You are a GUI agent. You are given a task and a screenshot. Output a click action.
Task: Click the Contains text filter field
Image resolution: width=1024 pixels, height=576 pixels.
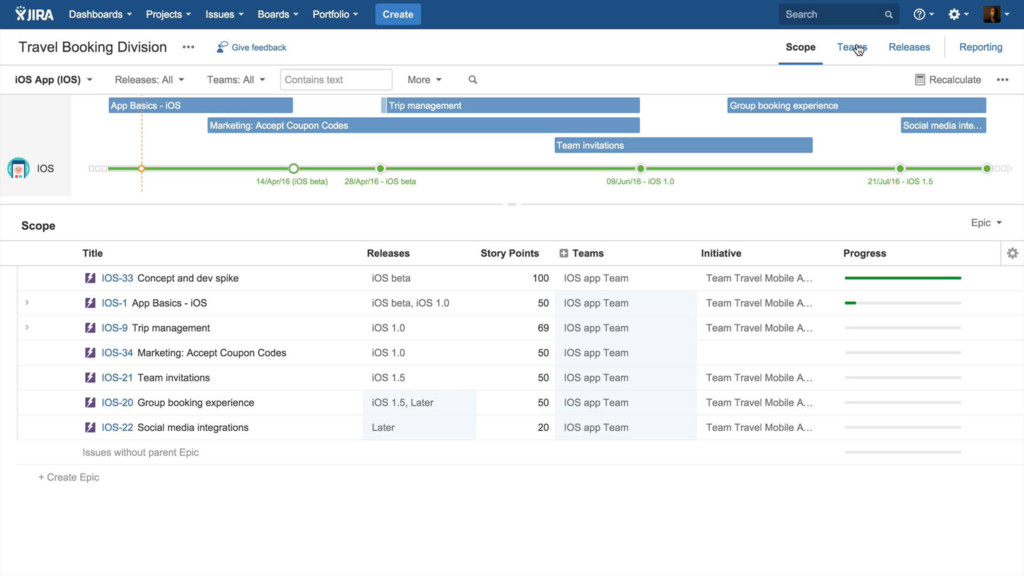point(336,80)
